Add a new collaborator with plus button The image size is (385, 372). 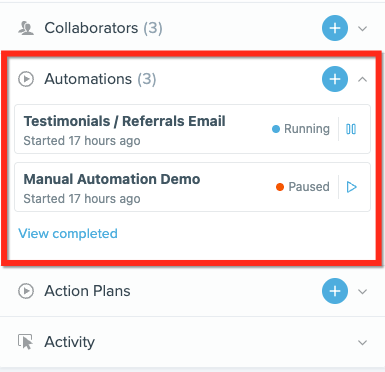[335, 28]
